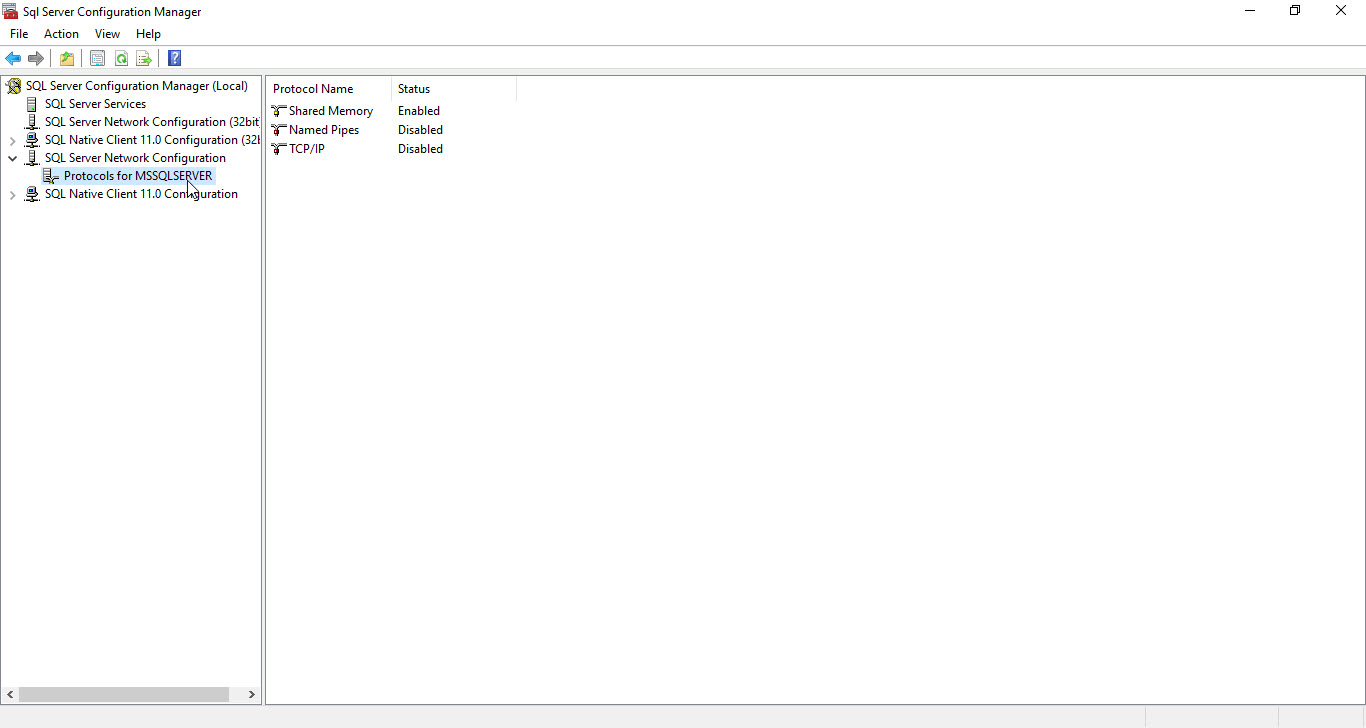Screen dimensions: 1366x728
Task: Open Properties using the toolbar icon
Action: point(97,58)
